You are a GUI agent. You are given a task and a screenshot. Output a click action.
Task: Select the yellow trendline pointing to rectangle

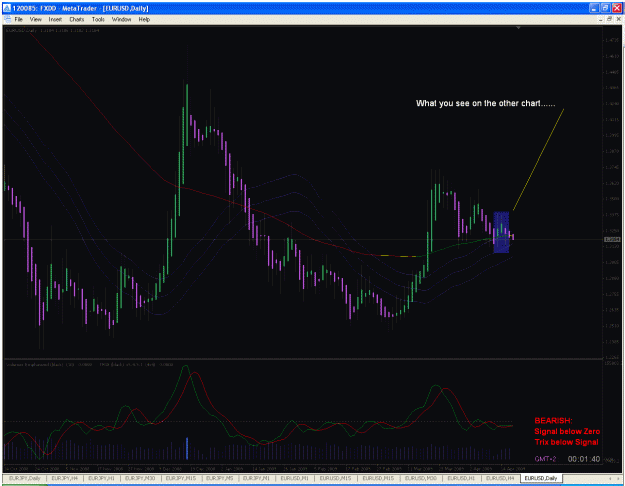[538, 159]
